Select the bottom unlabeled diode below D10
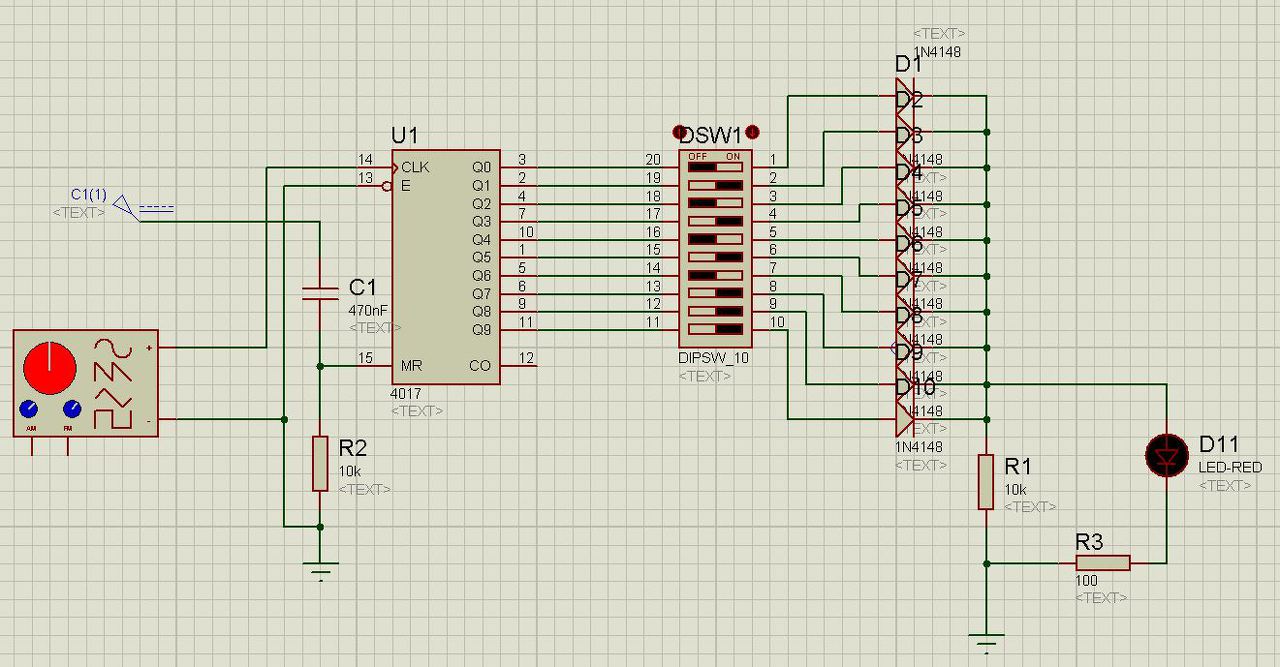This screenshot has width=1280, height=667. [x=906, y=420]
